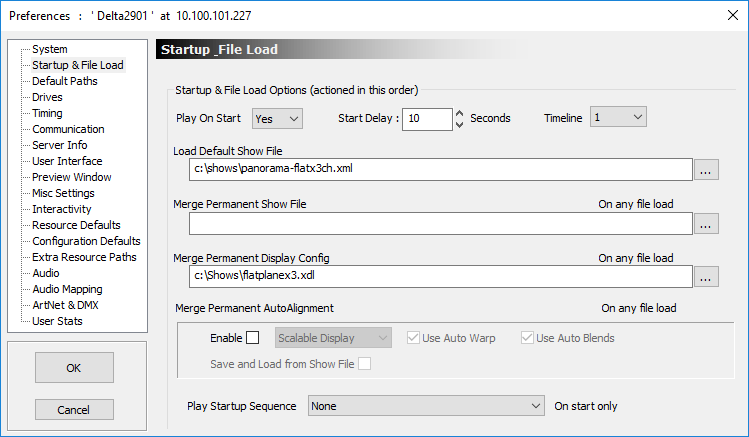Screen dimensions: 749x437
Task: Open the Audio Mapping preferences page
Action: click(67, 289)
